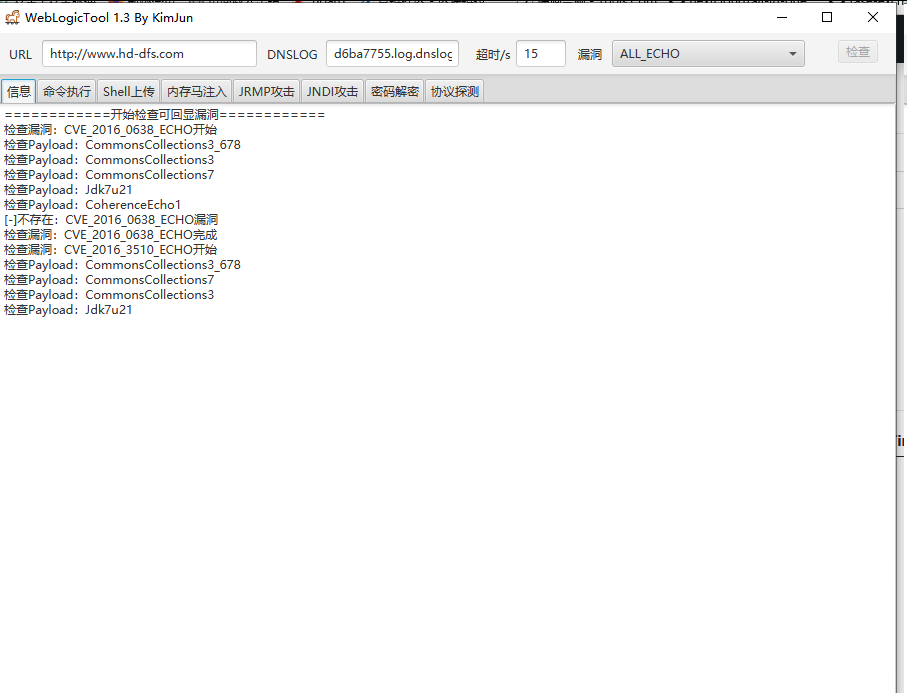The height and width of the screenshot is (693, 907).
Task: Select the Shell上传 tab
Action: point(129,92)
